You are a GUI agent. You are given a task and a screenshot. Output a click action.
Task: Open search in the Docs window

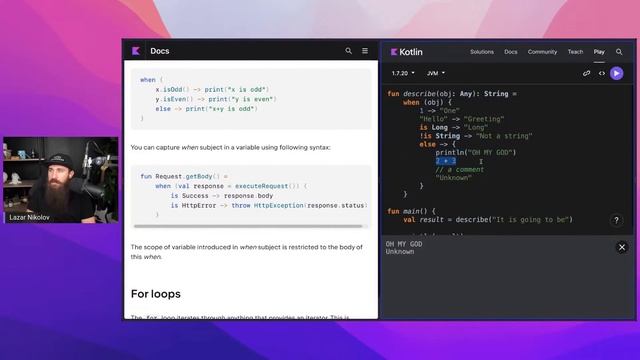pyautogui.click(x=349, y=51)
